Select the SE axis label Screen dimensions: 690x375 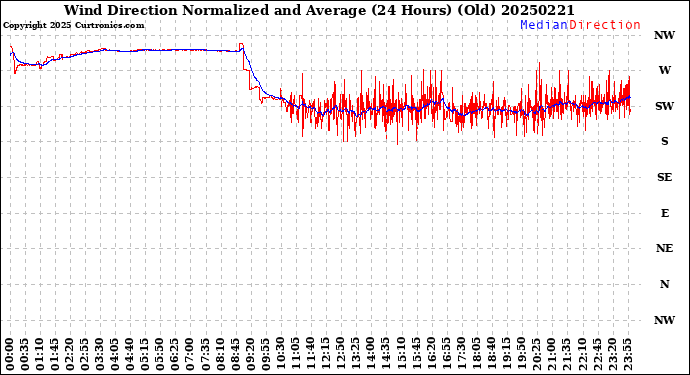tap(664, 177)
